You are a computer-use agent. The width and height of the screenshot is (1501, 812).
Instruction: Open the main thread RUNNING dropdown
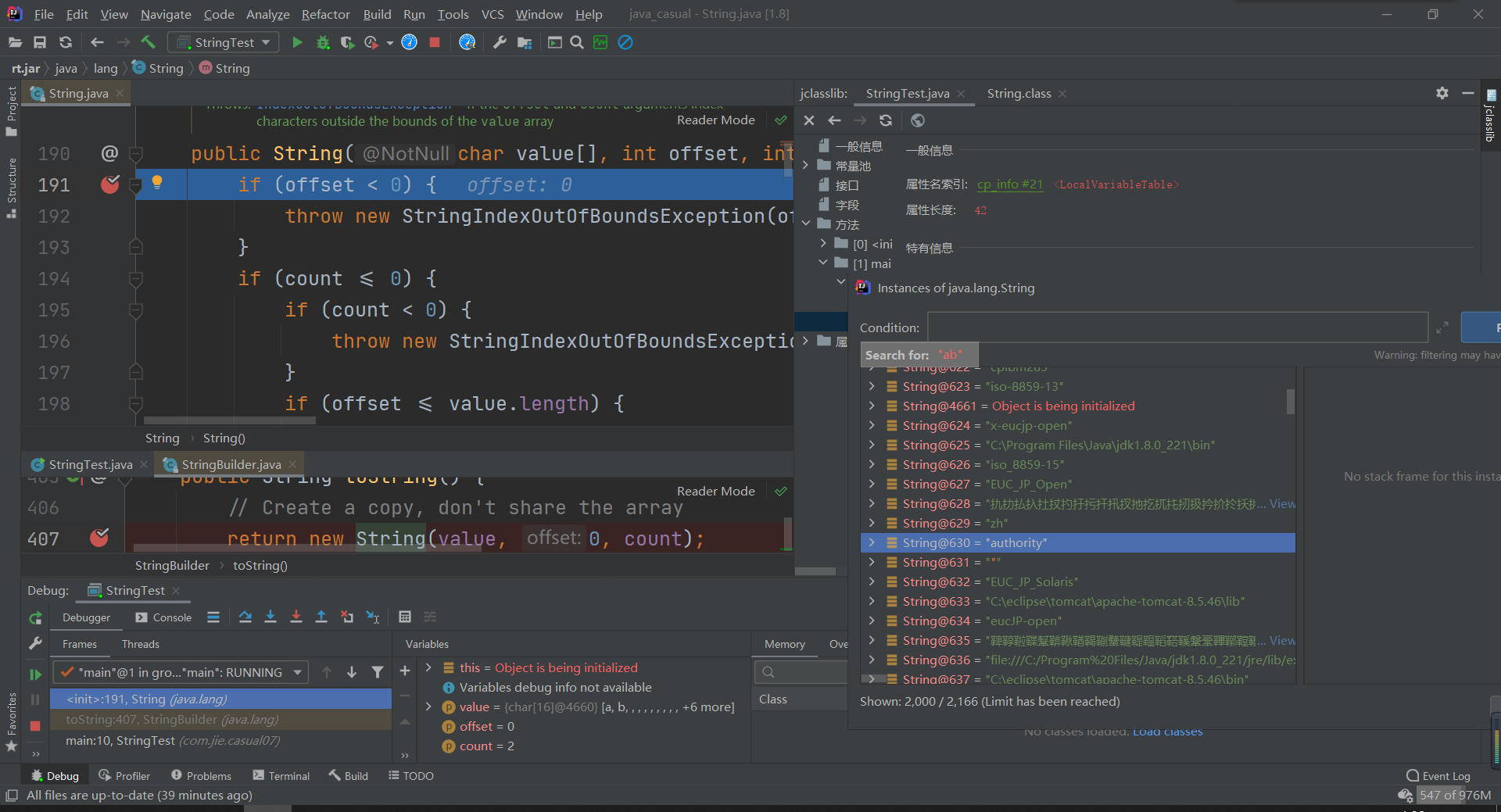[x=181, y=672]
